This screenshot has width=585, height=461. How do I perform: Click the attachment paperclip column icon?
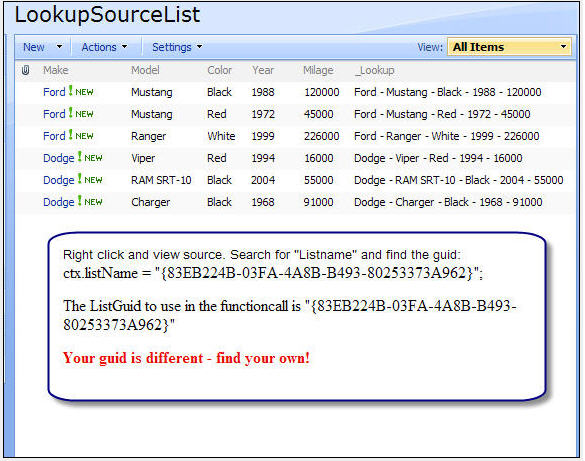coord(25,70)
